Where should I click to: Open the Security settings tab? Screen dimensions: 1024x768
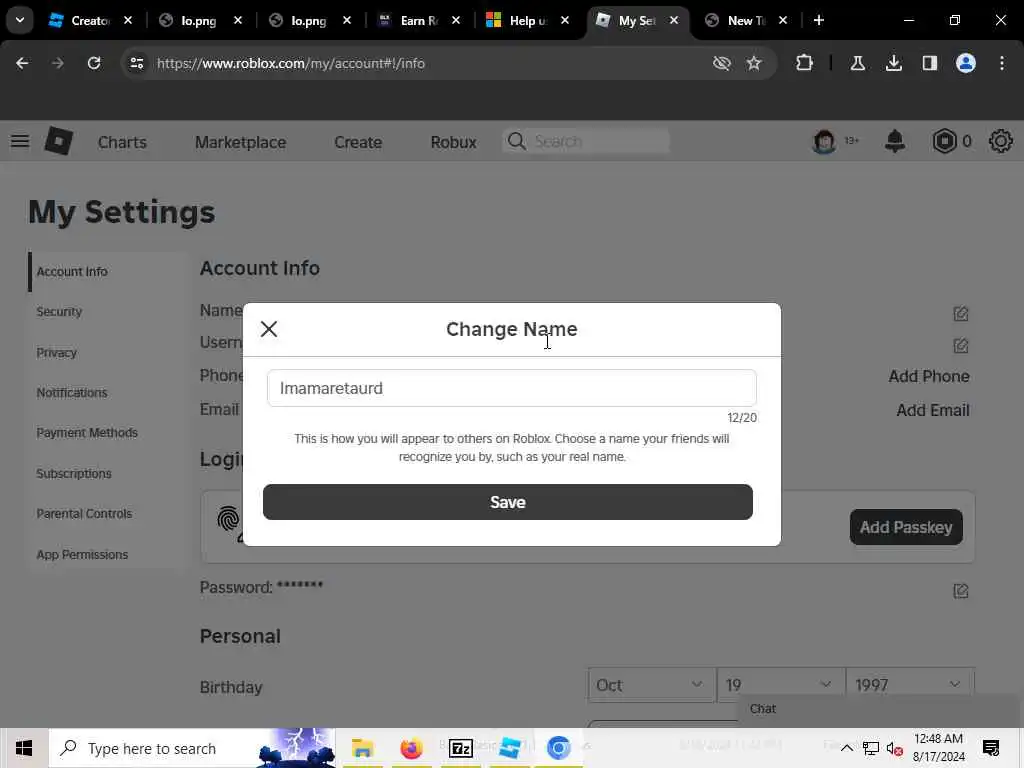59,312
